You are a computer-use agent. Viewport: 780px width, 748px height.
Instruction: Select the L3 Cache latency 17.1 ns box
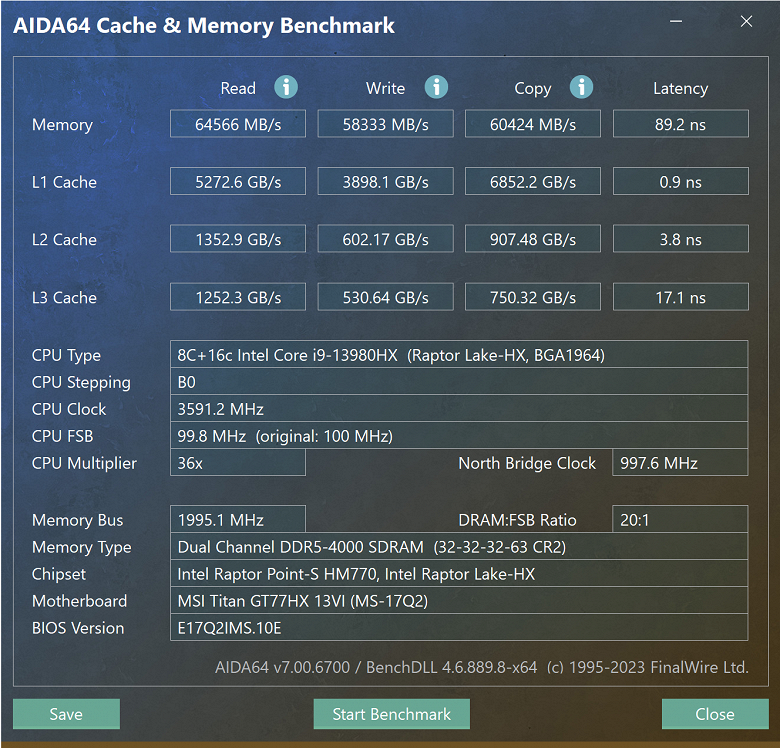681,297
